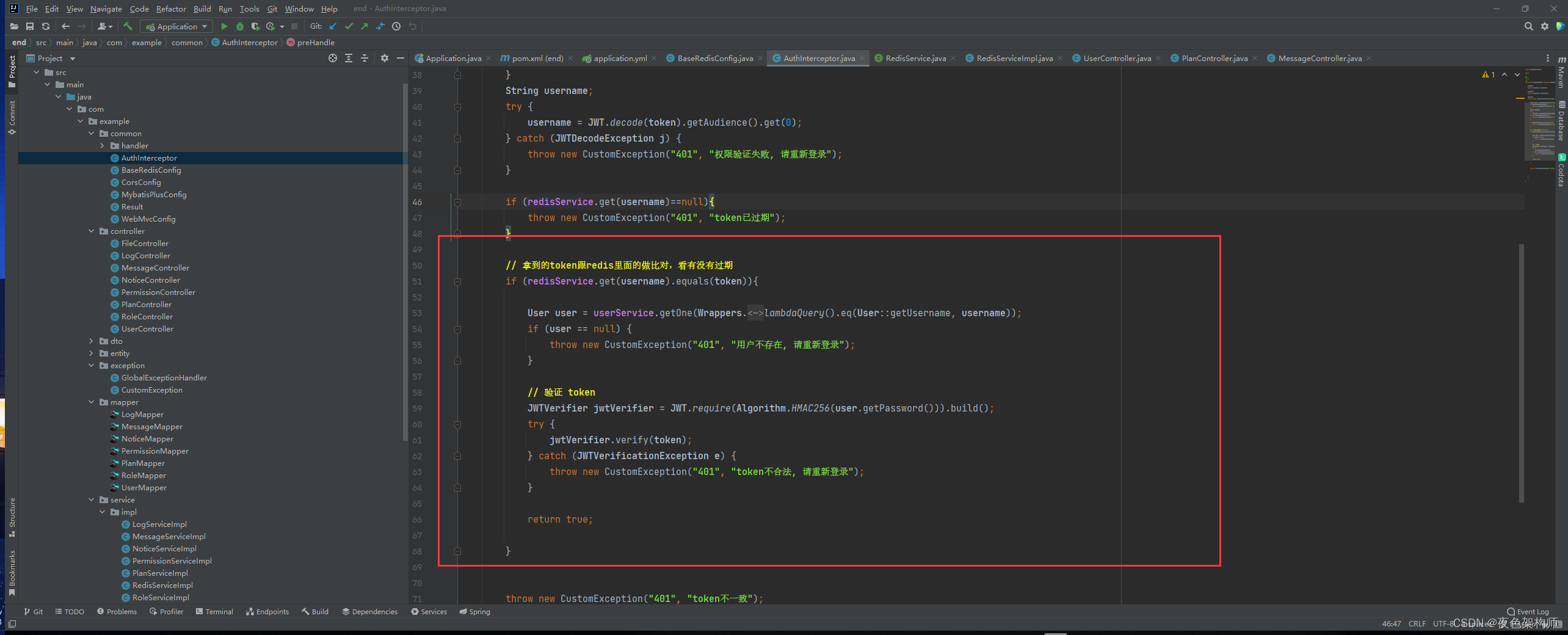
Task: Open the Event Log button
Action: (x=1528, y=611)
